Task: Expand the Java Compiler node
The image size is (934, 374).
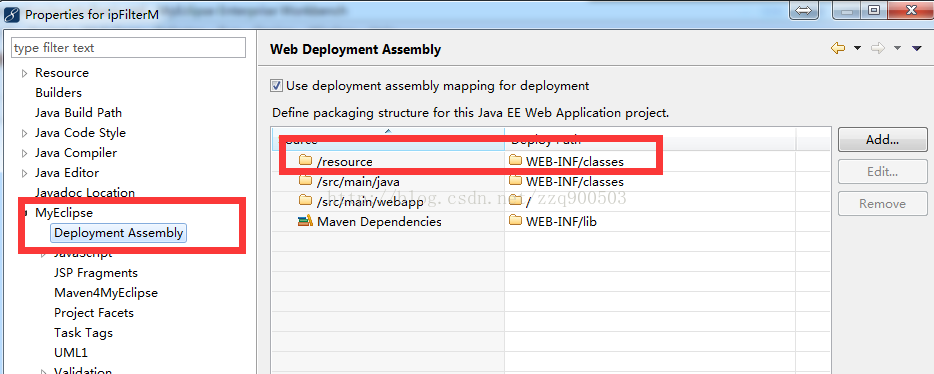Action: click(x=24, y=153)
